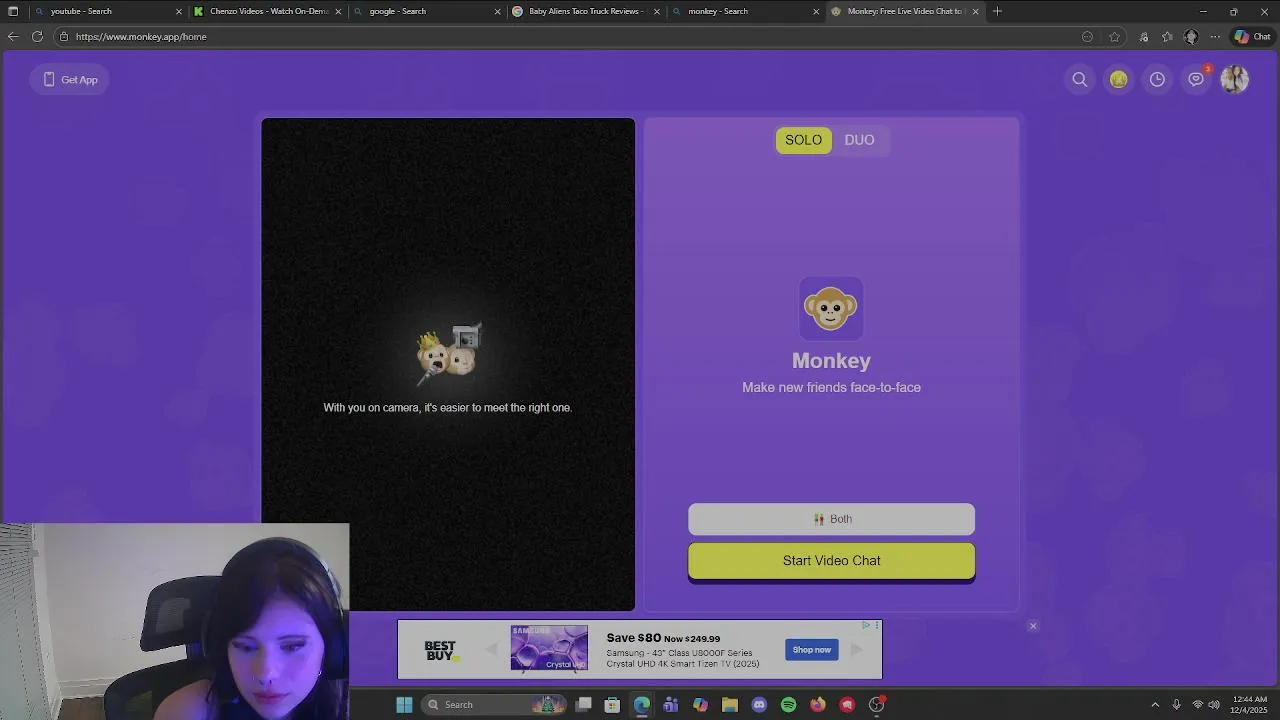Click the Monkey logo image

point(831,308)
